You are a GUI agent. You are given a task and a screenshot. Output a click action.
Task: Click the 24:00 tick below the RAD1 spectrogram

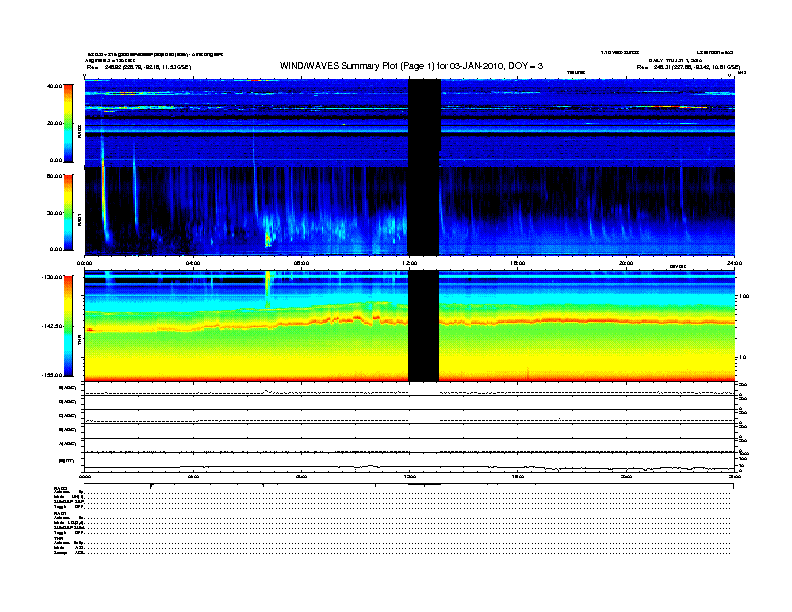pos(734,263)
